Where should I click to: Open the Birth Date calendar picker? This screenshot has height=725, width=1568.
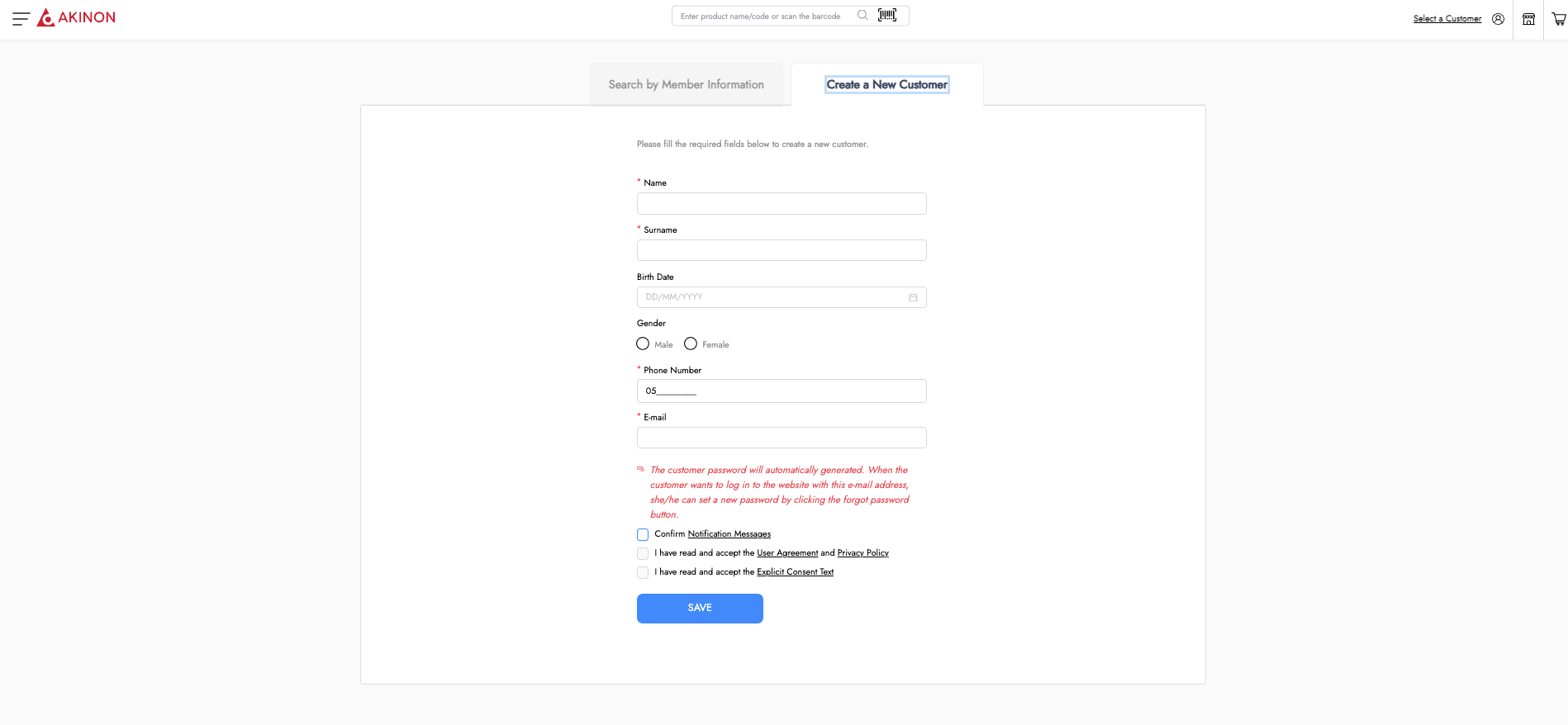click(913, 297)
